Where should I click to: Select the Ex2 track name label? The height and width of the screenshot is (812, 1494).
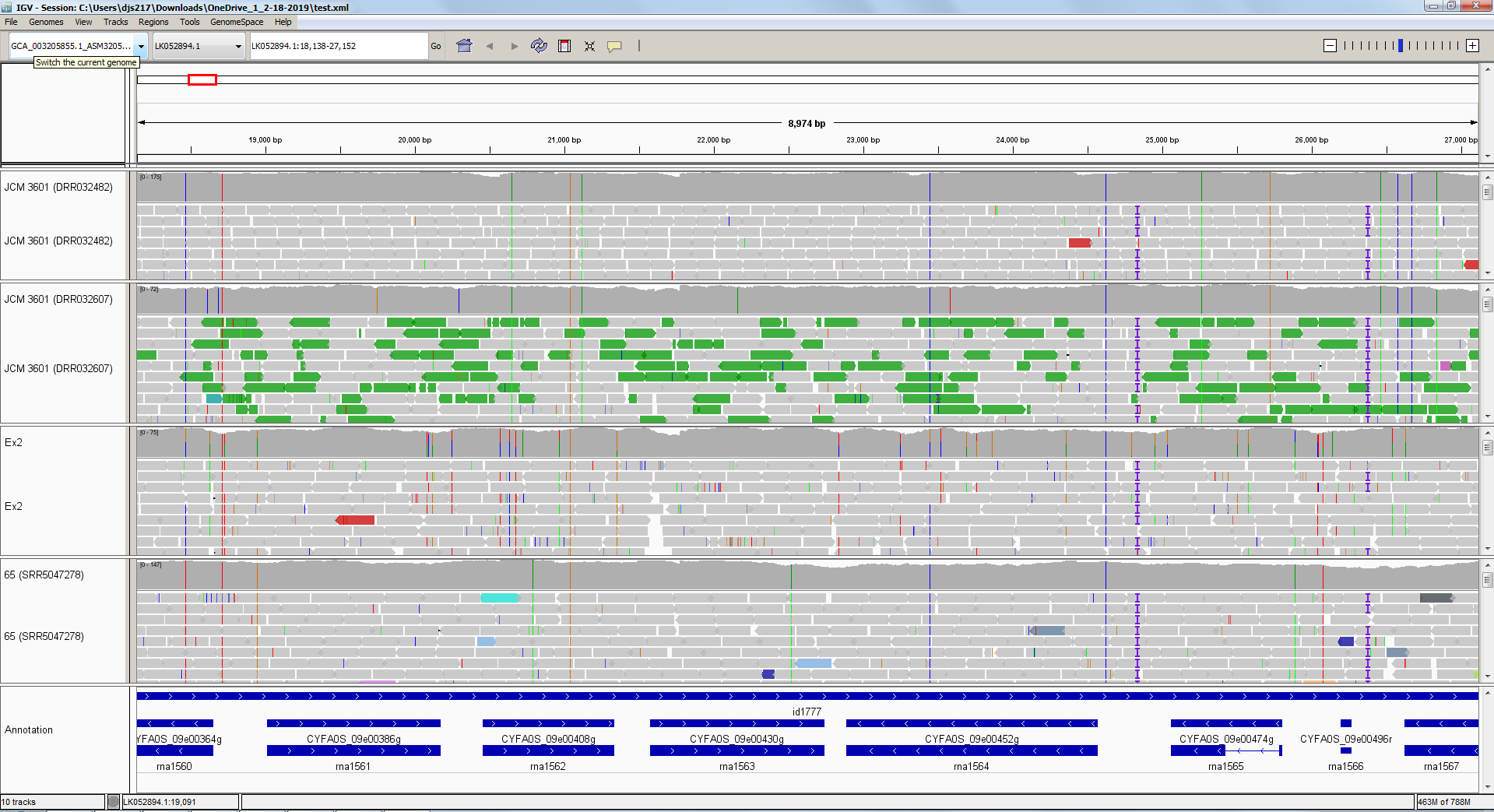[14, 442]
